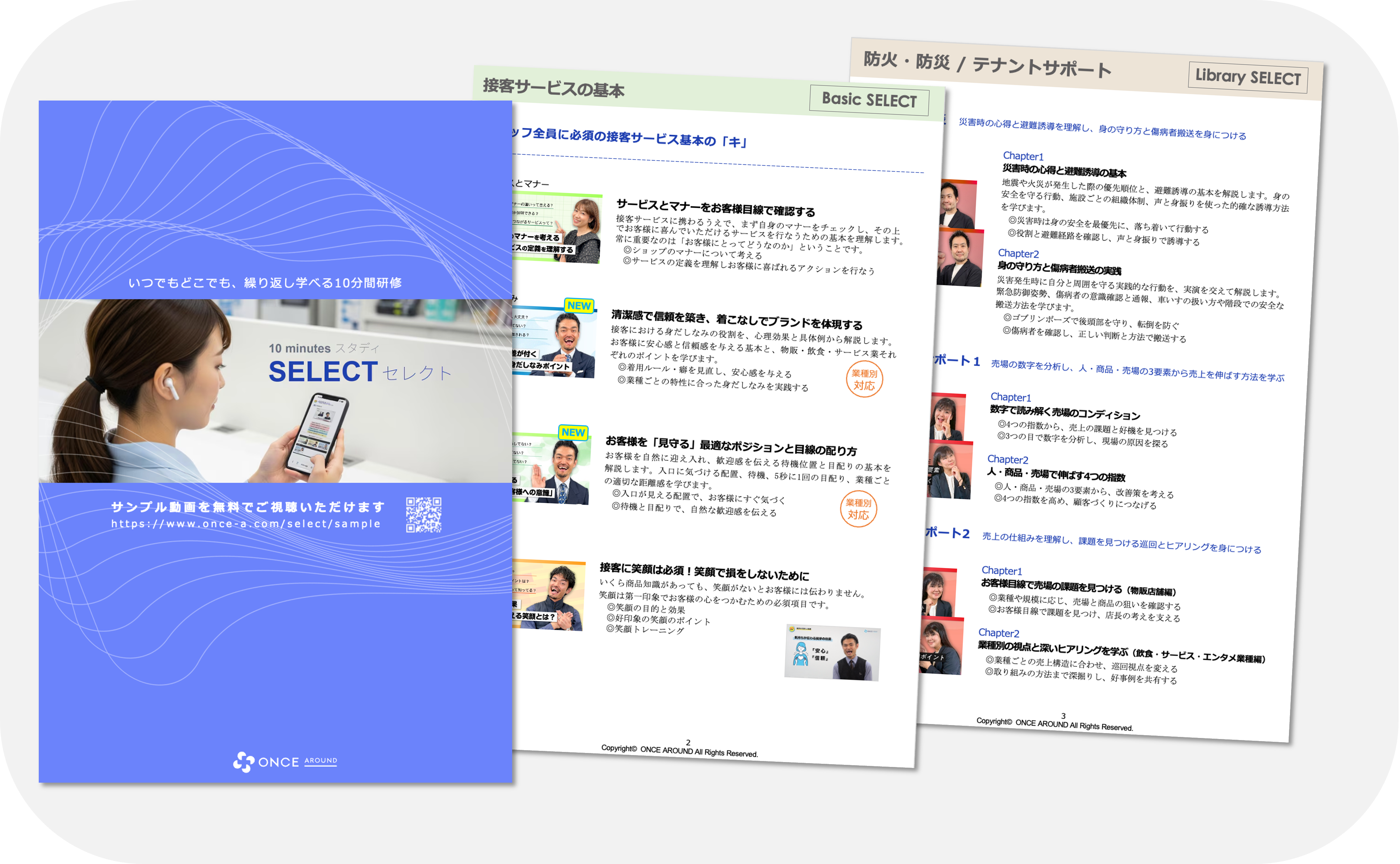Image resolution: width=1400 pixels, height=864 pixels.
Task: Open the 身だしなみポイント video thumbnail
Action: [x=554, y=342]
